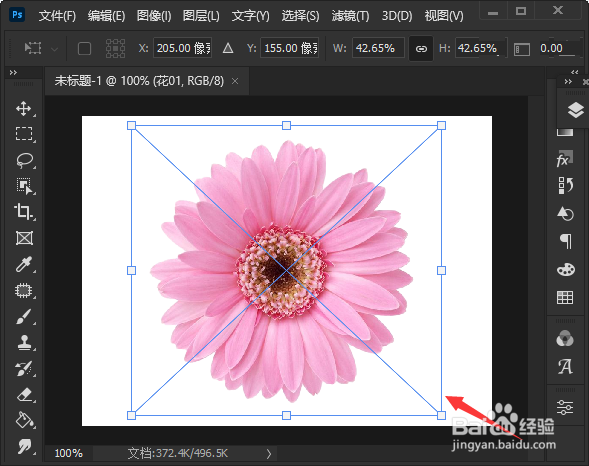Screen dimensions: 589x466
Task: Open the Layers panel icon
Action: tap(575, 110)
